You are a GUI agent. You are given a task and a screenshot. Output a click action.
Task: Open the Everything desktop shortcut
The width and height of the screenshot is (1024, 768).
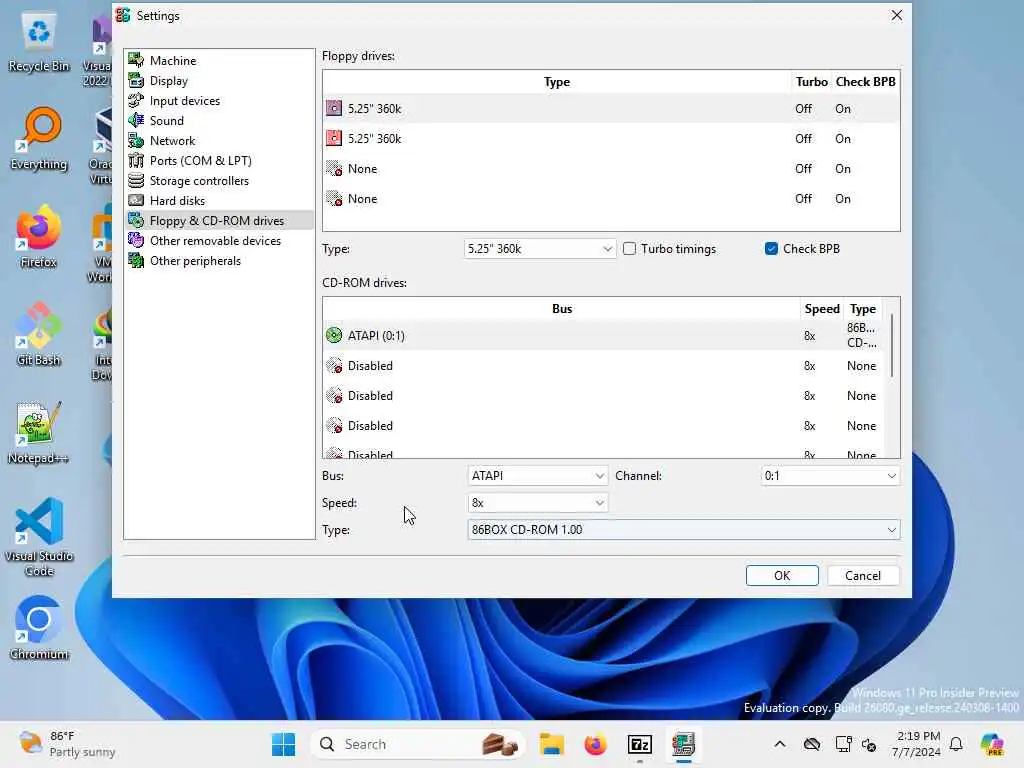click(39, 138)
